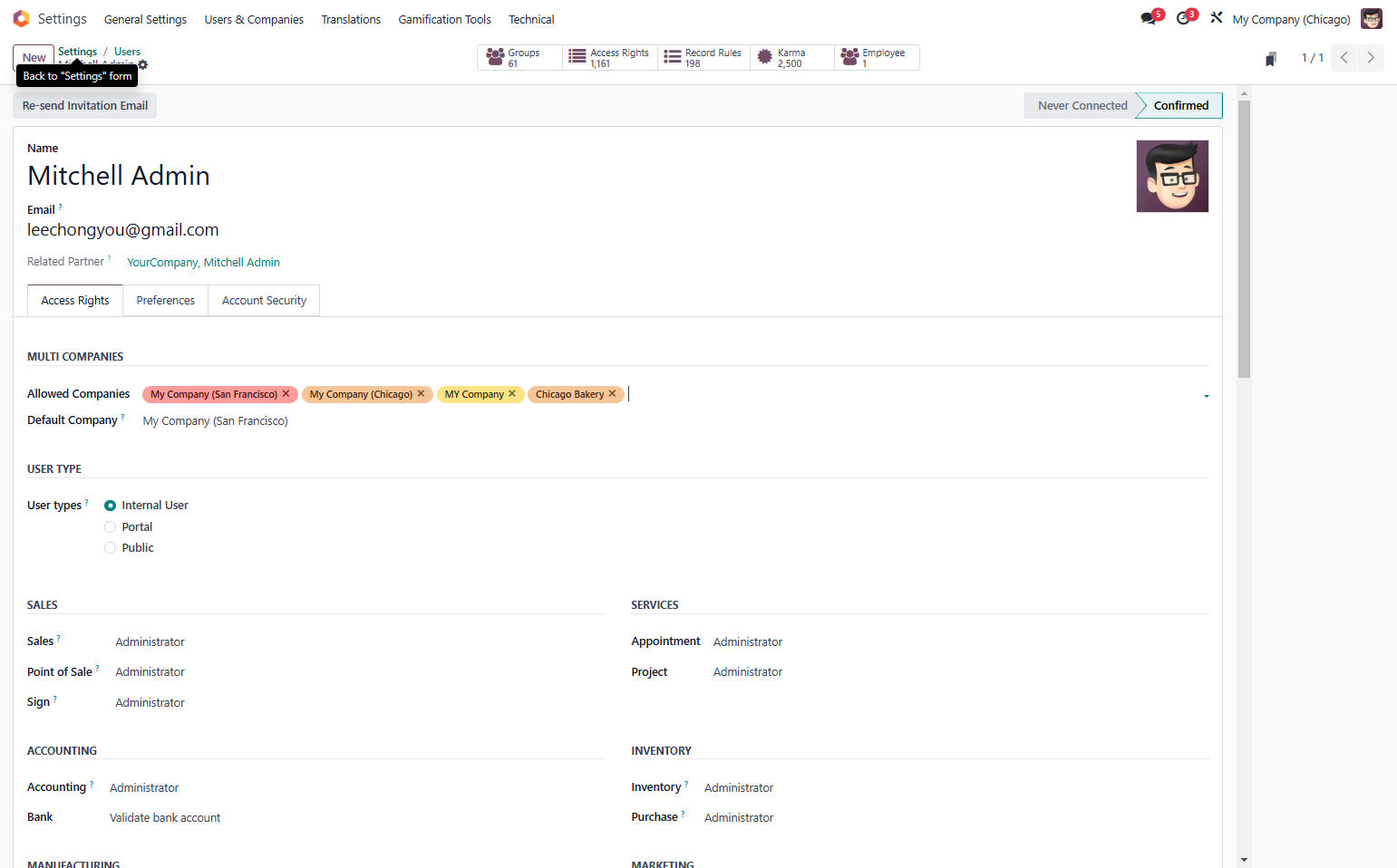Switch to the Account Security tab

(264, 301)
